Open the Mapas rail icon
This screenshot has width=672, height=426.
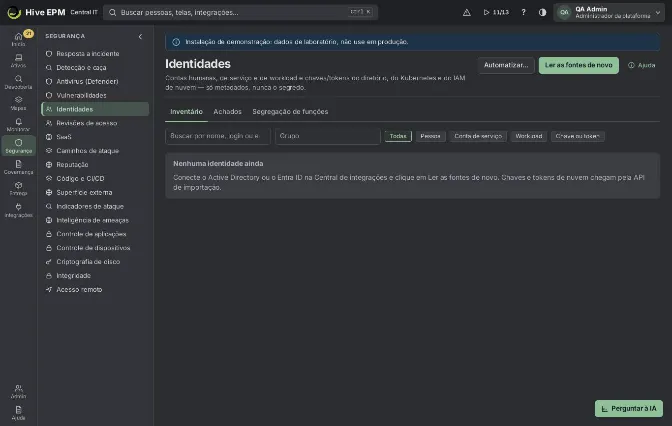18,103
